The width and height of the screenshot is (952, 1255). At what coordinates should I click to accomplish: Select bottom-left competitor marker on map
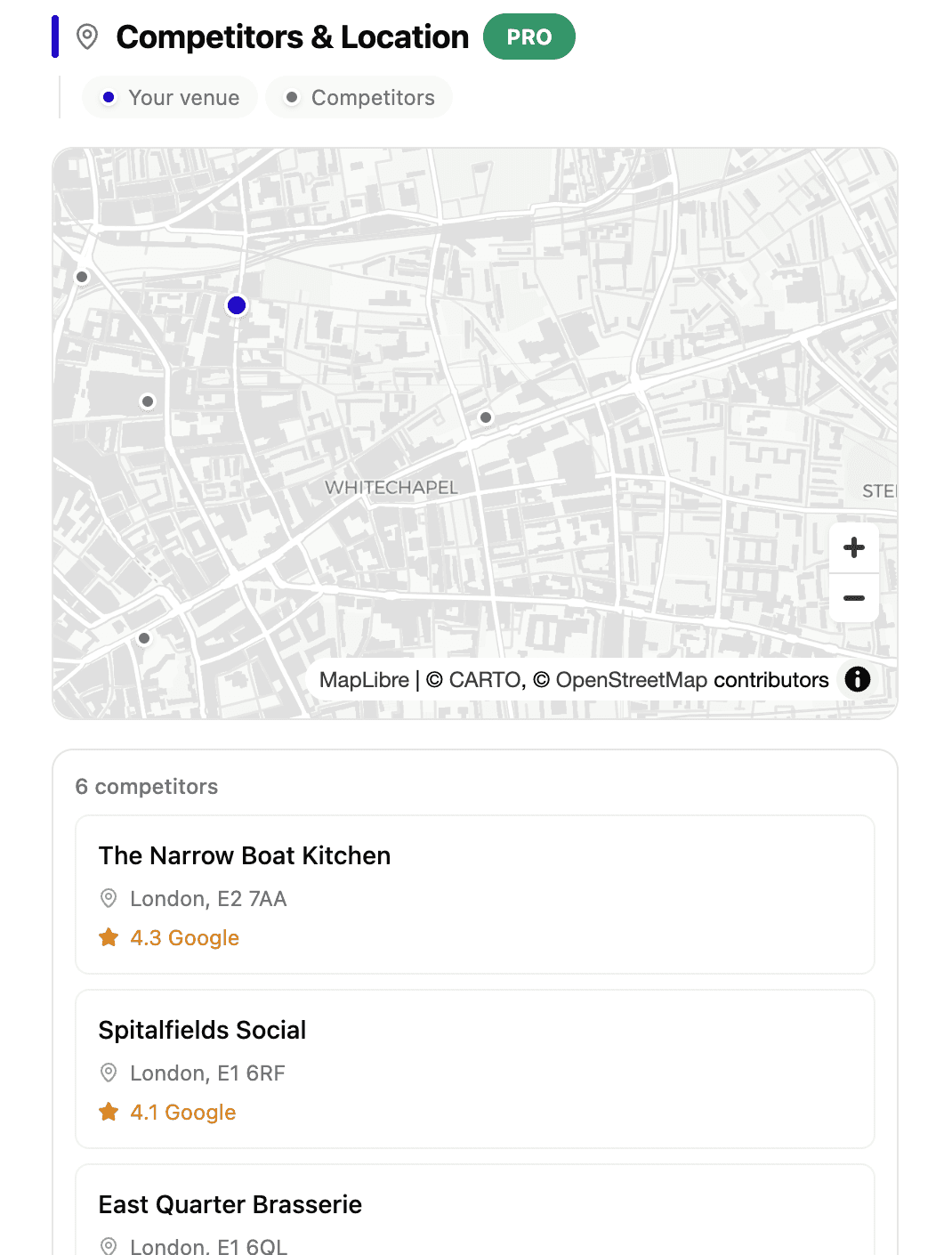[x=144, y=638]
